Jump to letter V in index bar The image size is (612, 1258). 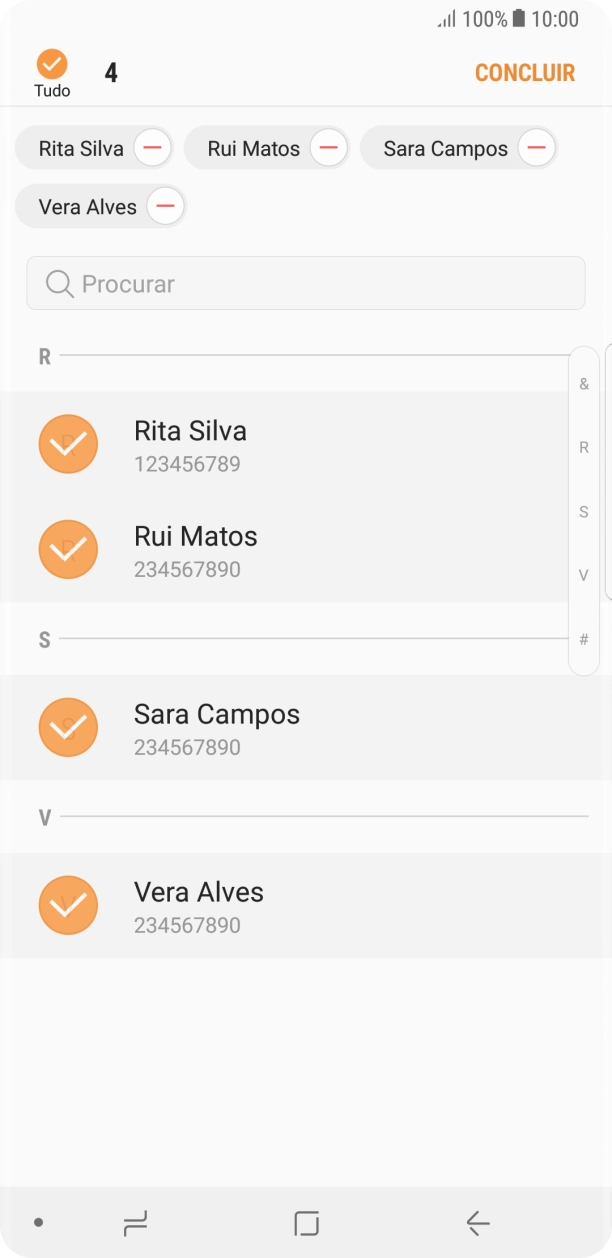[584, 575]
